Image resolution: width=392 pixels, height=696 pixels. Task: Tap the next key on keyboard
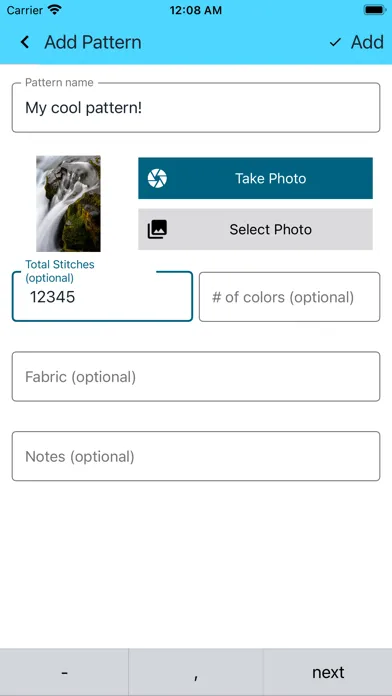coord(328,672)
